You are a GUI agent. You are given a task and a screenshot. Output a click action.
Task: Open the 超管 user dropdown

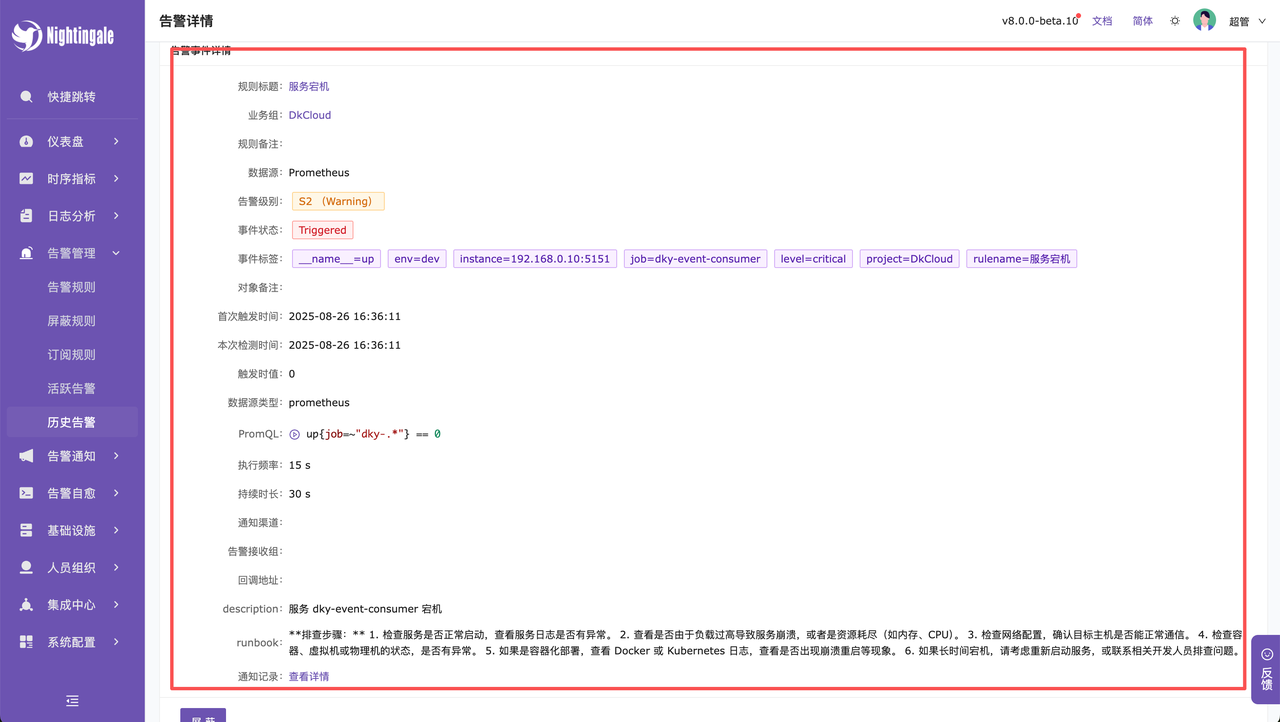click(1246, 21)
